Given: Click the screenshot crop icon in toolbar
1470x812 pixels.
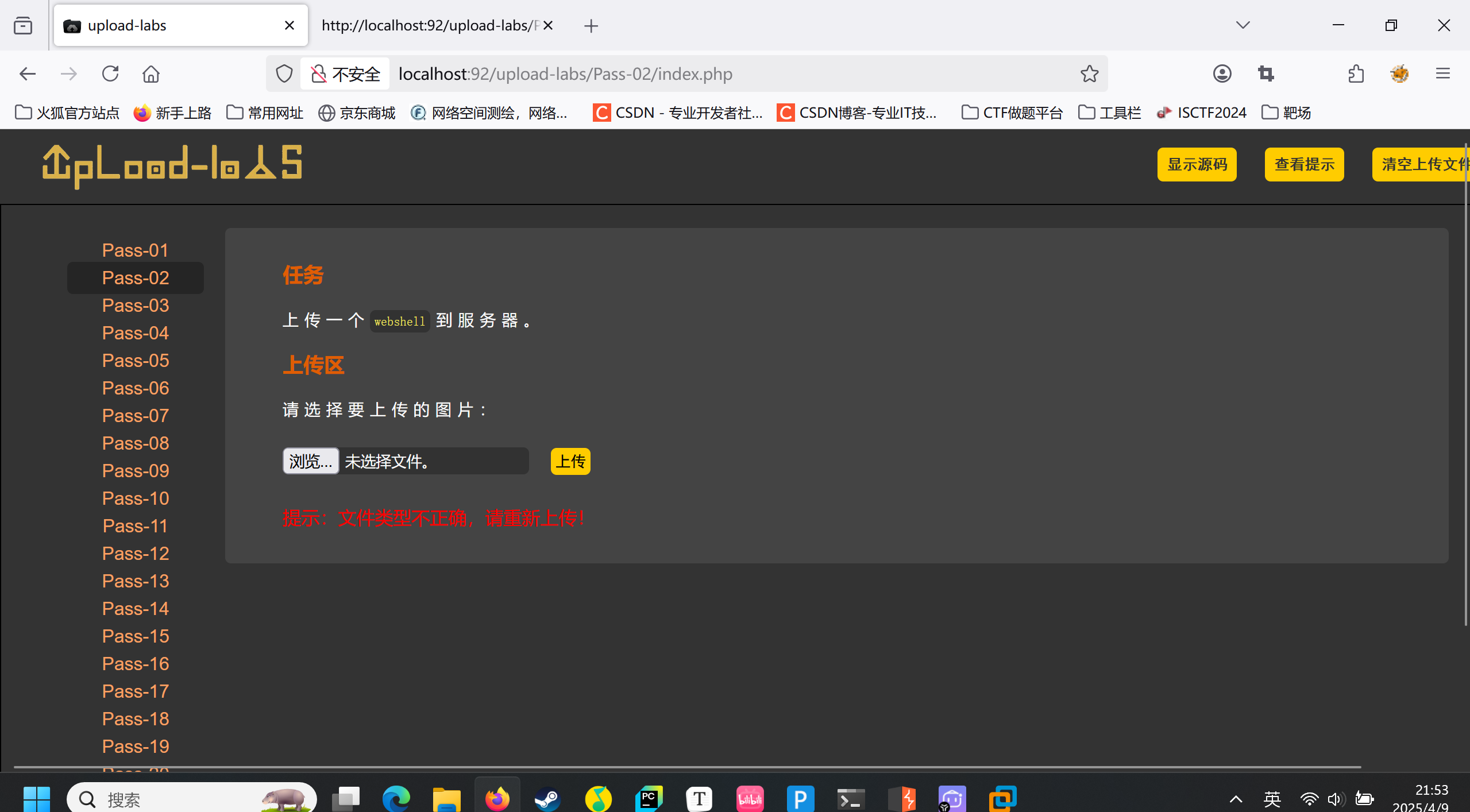Looking at the screenshot, I should tap(1265, 74).
